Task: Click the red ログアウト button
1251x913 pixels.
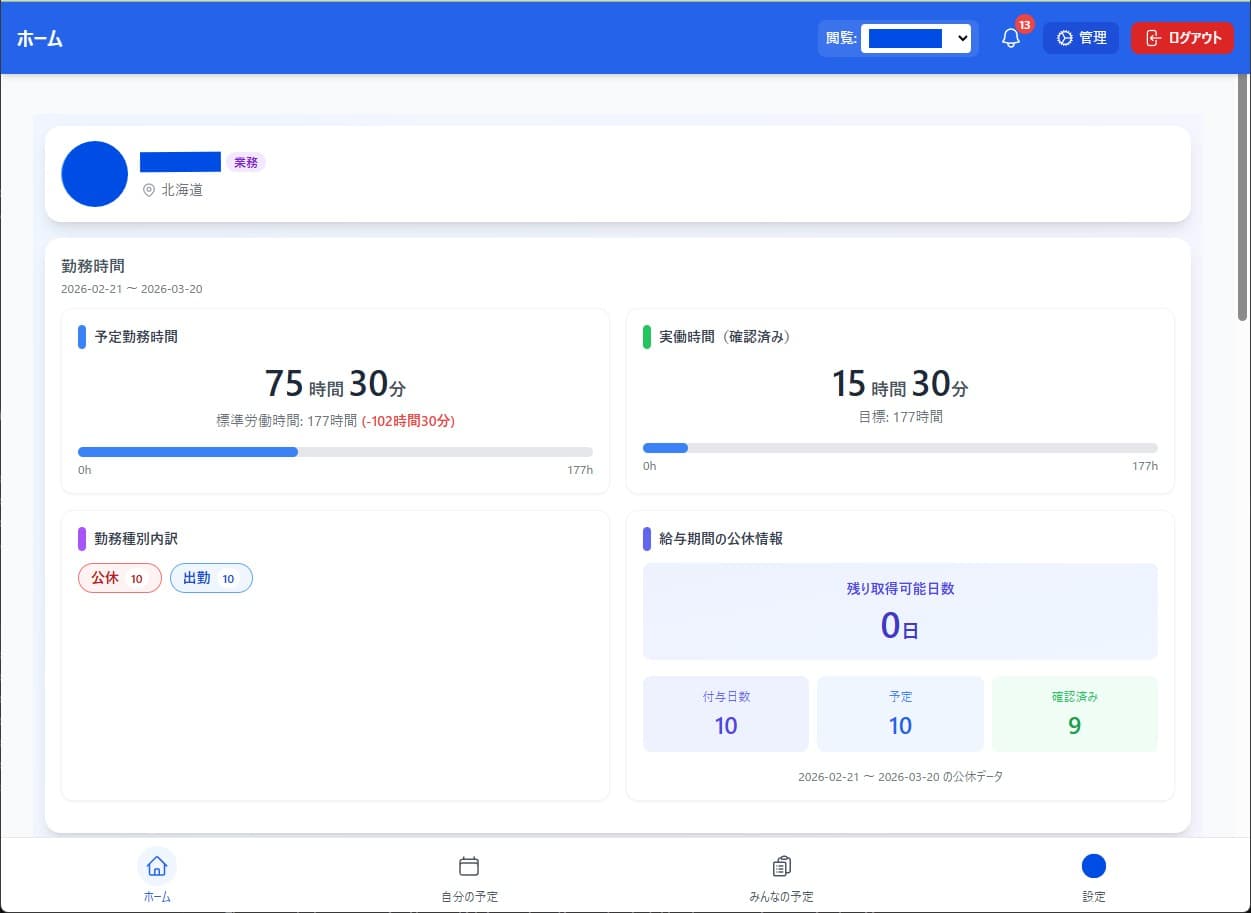Action: pyautogui.click(x=1182, y=39)
